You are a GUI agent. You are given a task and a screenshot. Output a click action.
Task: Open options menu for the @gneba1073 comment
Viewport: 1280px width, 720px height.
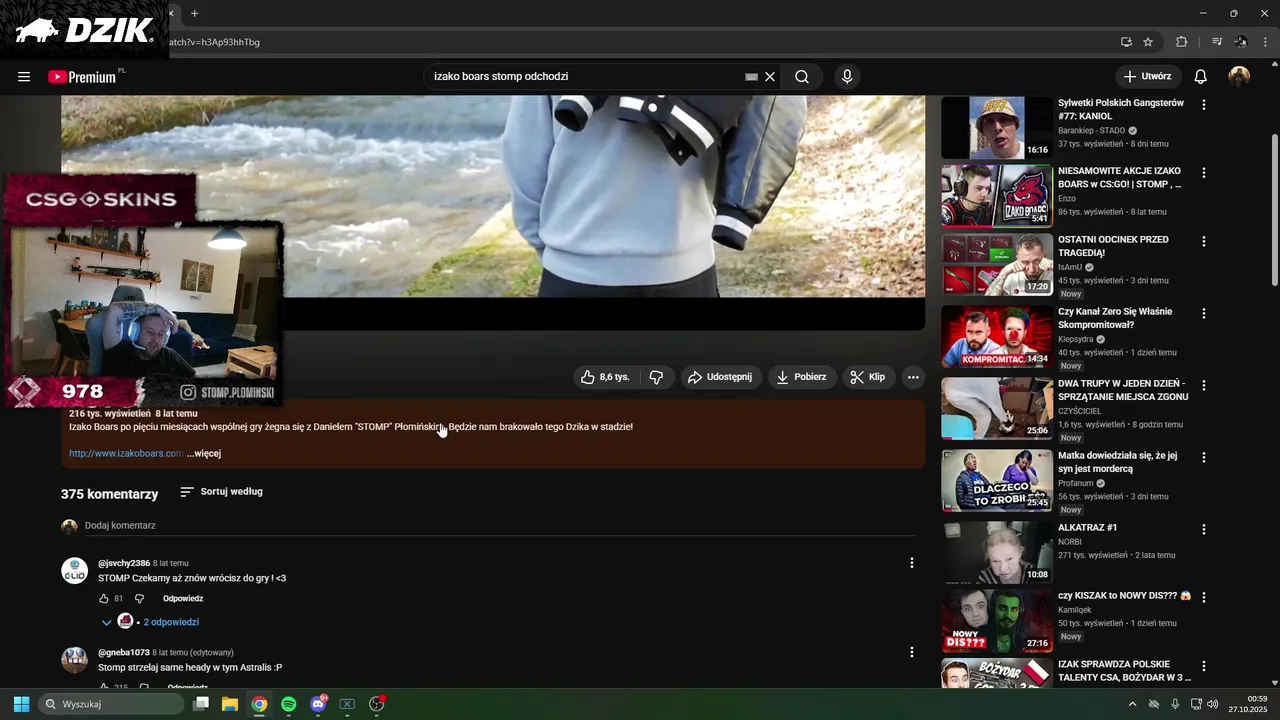(x=911, y=652)
